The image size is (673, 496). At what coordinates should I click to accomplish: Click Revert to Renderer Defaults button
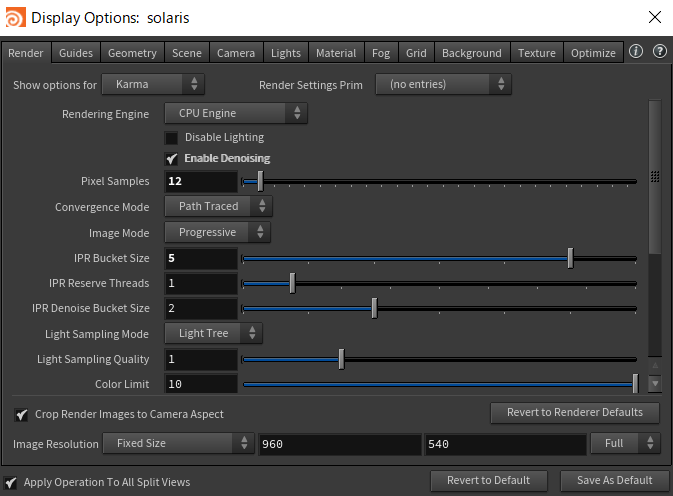(575, 412)
